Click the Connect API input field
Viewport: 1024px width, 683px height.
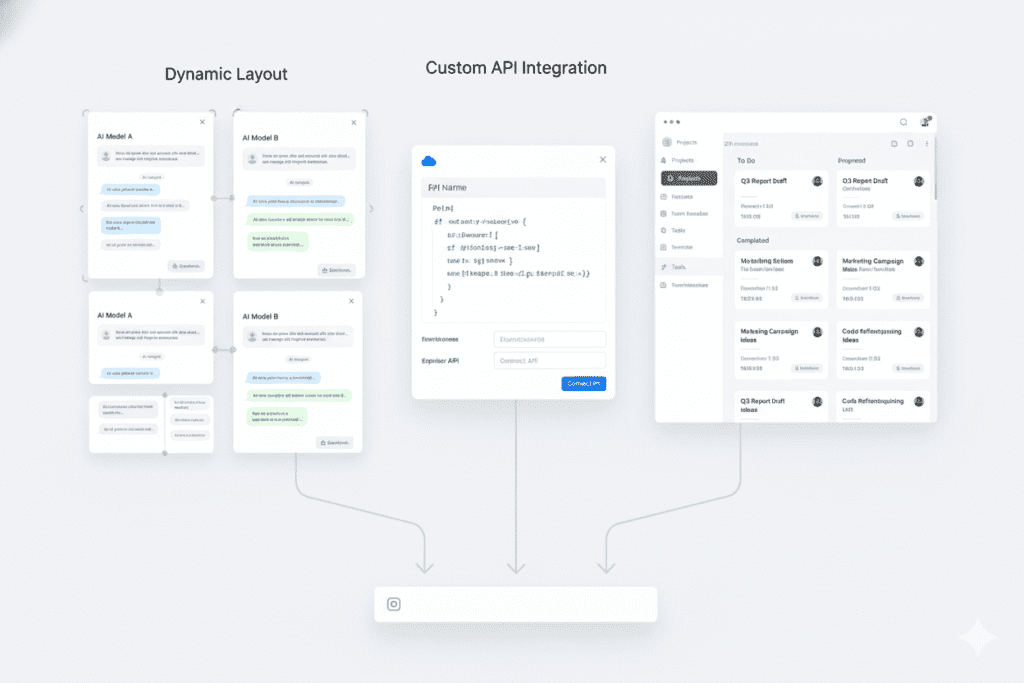click(549, 361)
